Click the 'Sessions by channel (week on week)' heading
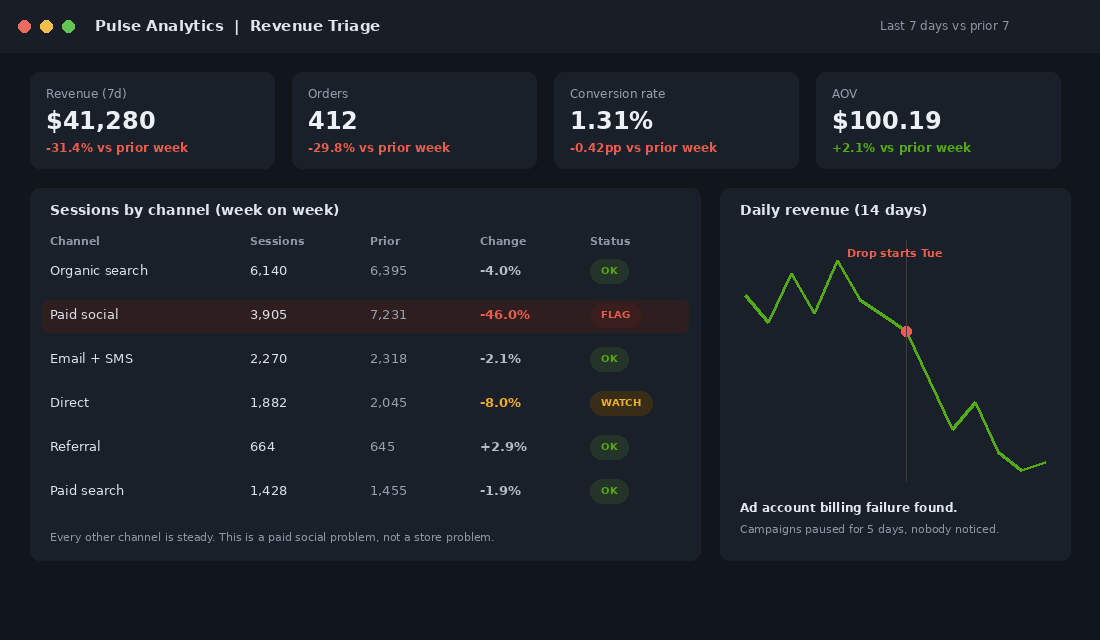This screenshot has height=640, width=1100. click(194, 211)
